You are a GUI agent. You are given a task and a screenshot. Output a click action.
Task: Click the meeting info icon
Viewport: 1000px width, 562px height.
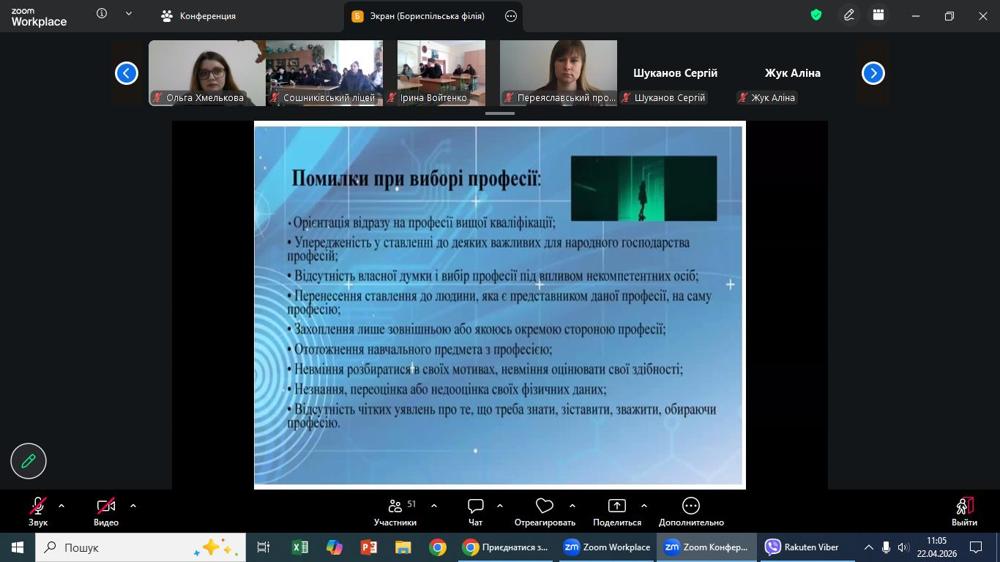(x=102, y=15)
